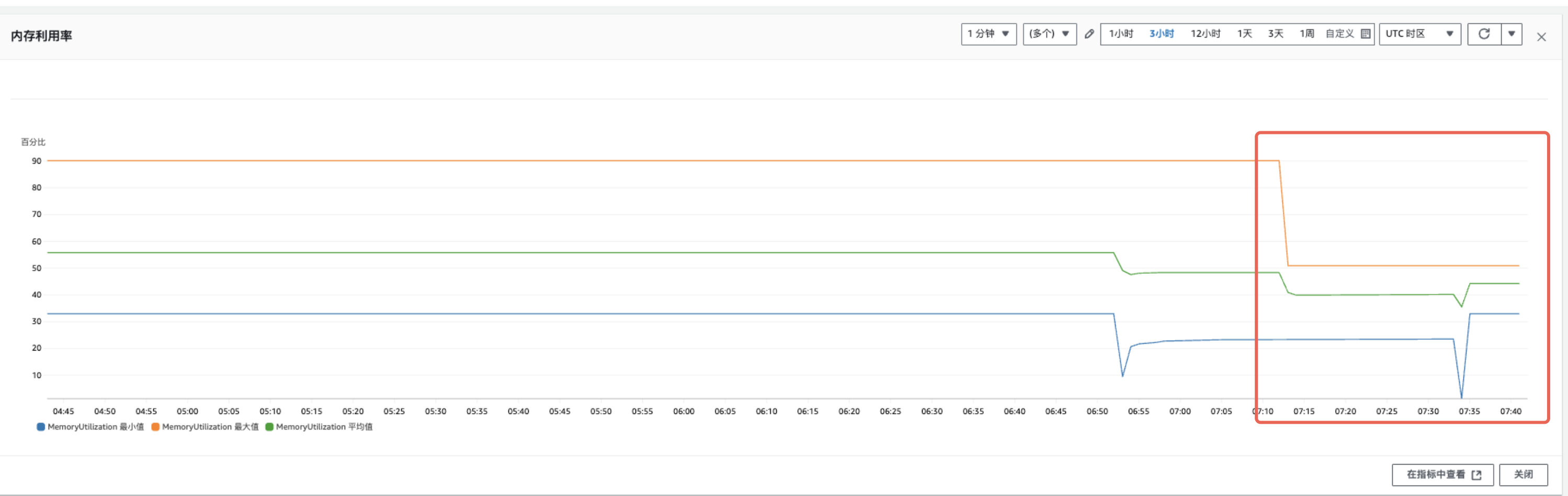
Task: Click the 关闭 button
Action: (x=1523, y=475)
